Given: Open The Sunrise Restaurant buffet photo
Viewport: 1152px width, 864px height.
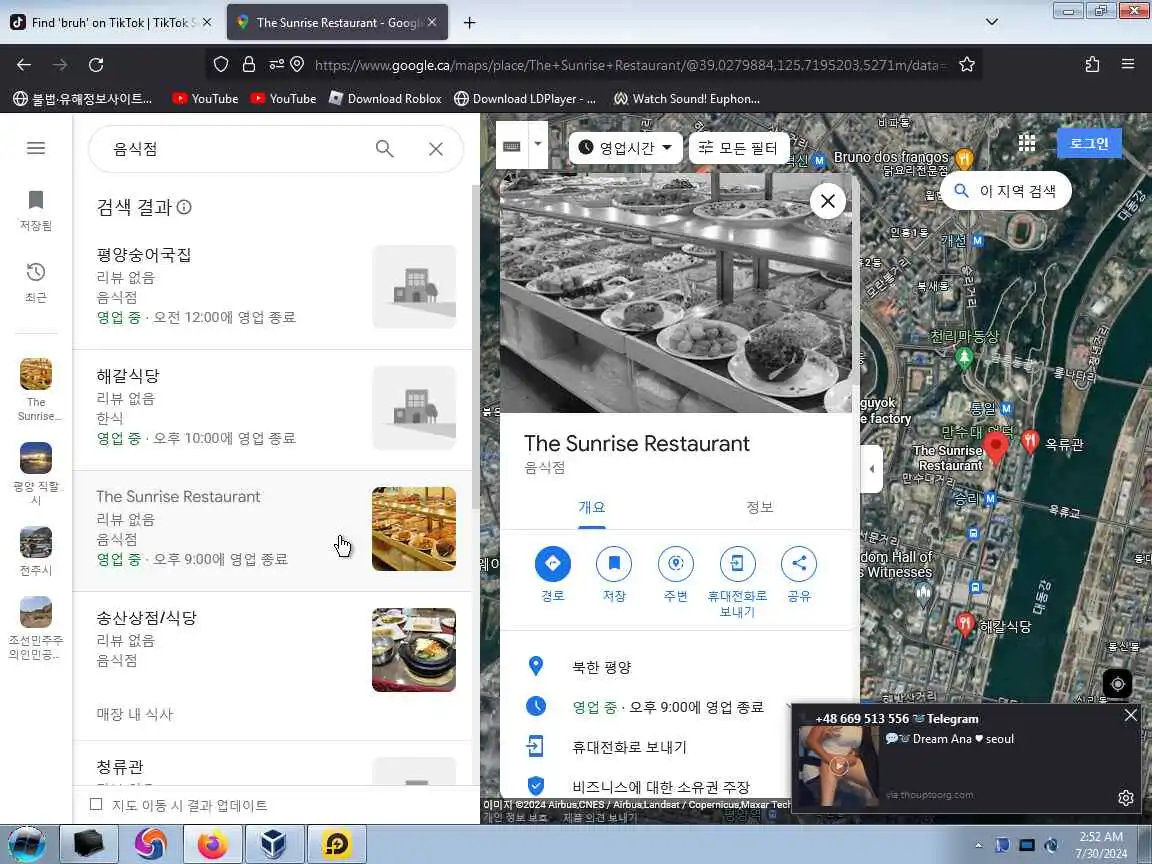Looking at the screenshot, I should click(x=676, y=292).
